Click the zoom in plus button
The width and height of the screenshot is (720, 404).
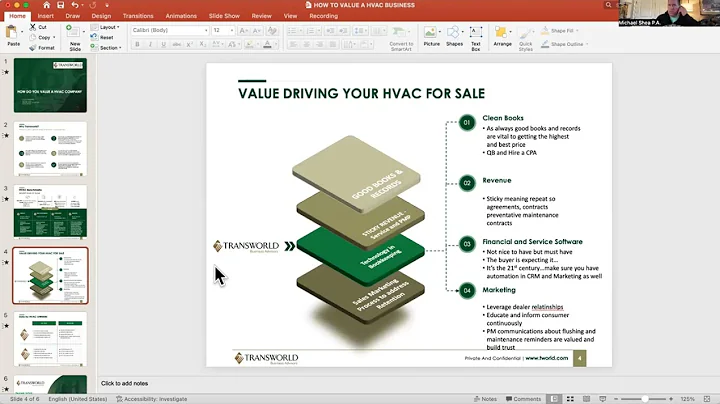click(x=671, y=399)
